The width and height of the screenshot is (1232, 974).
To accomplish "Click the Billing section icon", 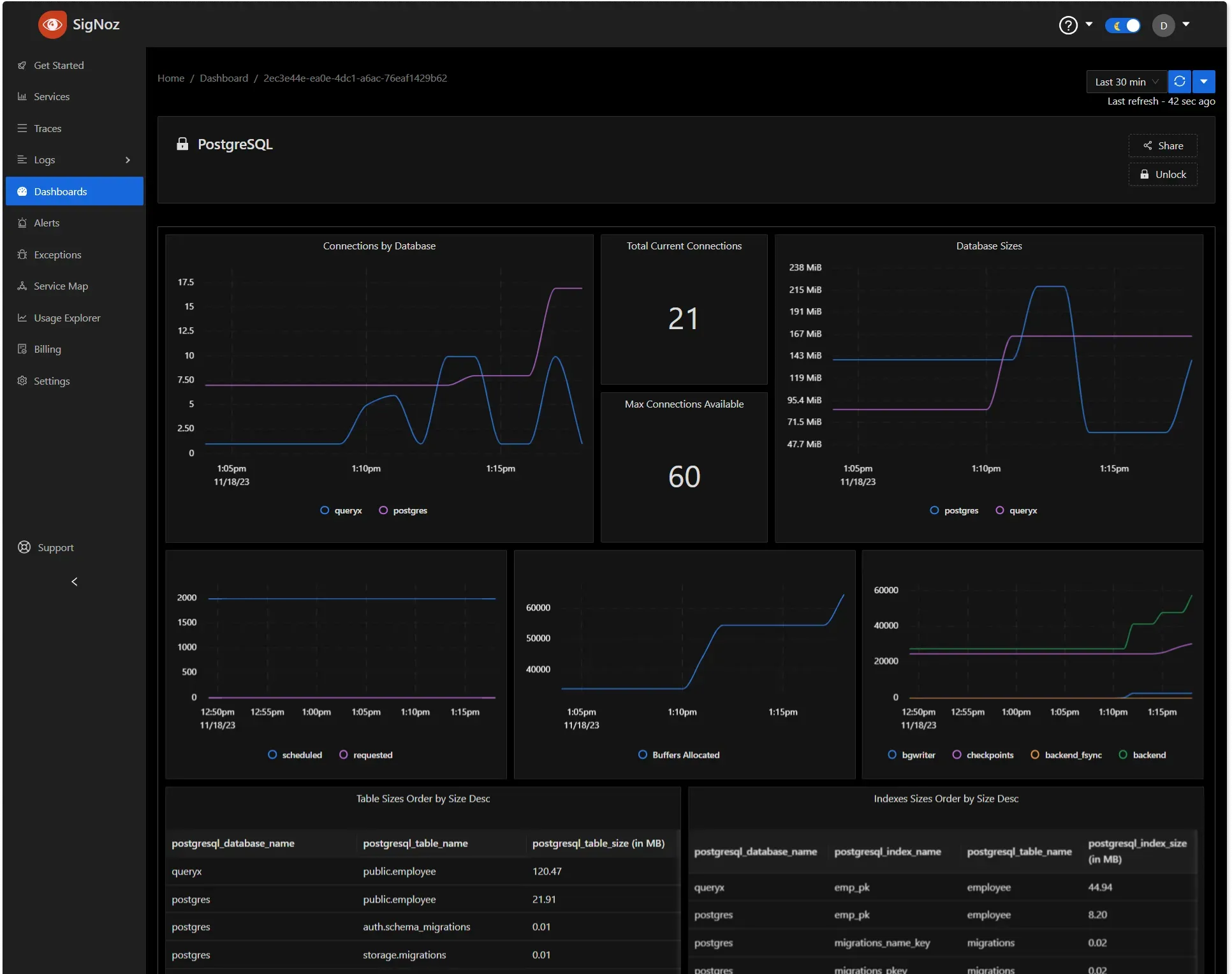I will point(23,349).
